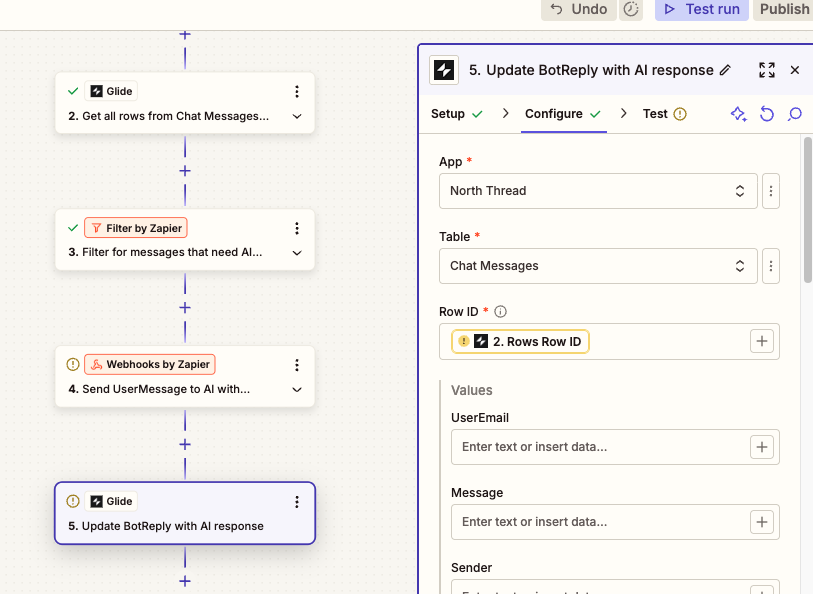Click the plus button in Row ID field
813x594 pixels.
762,341
